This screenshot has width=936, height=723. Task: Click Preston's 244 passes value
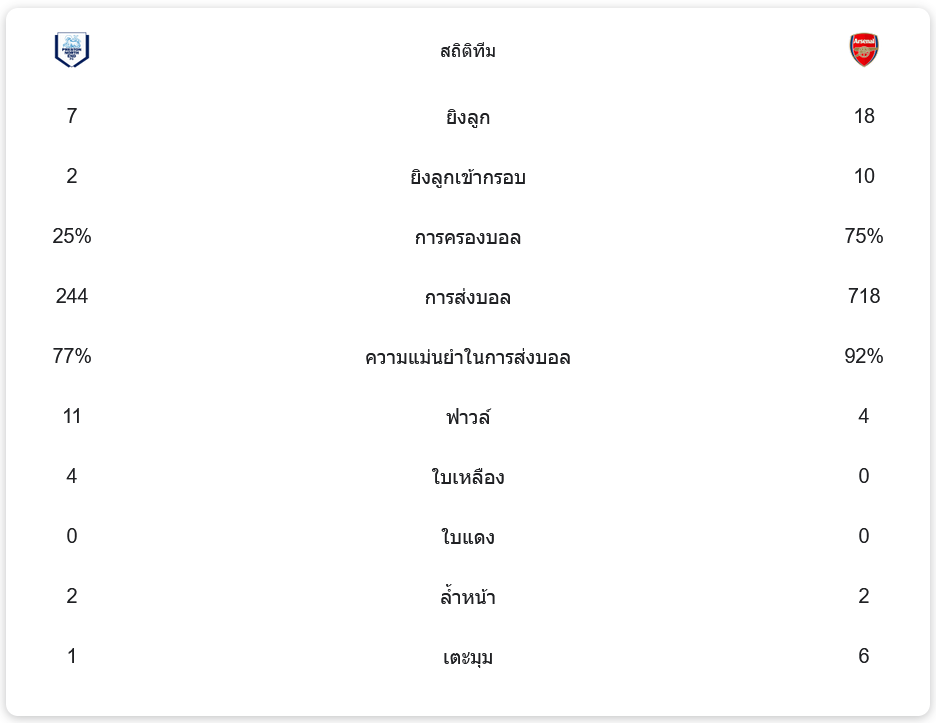[x=72, y=296]
